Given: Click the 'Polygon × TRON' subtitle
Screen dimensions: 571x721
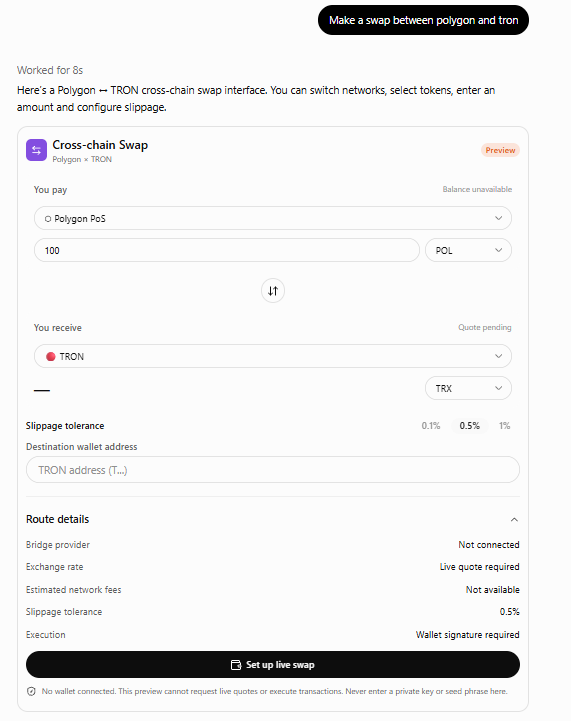Looking at the screenshot, I should coord(82,160).
